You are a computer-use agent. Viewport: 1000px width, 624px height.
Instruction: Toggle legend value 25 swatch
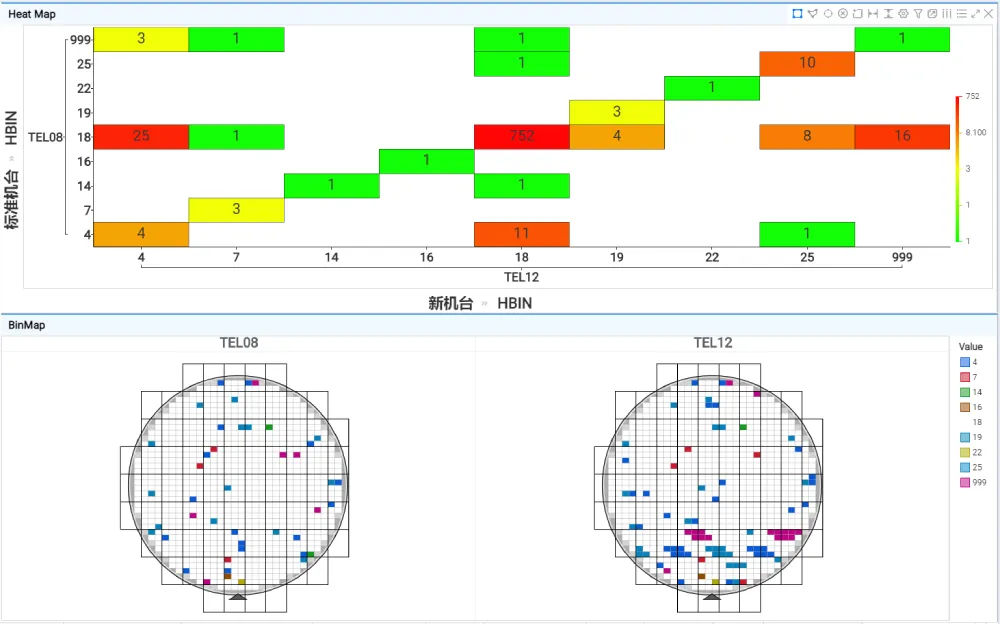pyautogui.click(x=965, y=467)
